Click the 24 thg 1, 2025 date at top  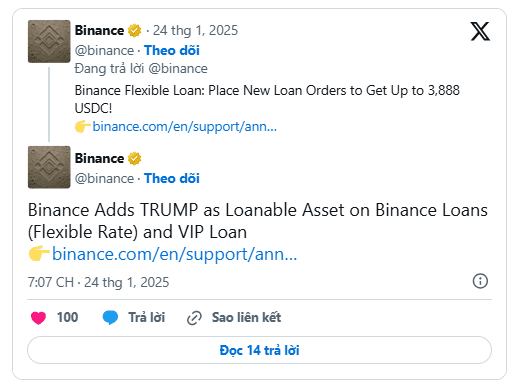coord(195,30)
